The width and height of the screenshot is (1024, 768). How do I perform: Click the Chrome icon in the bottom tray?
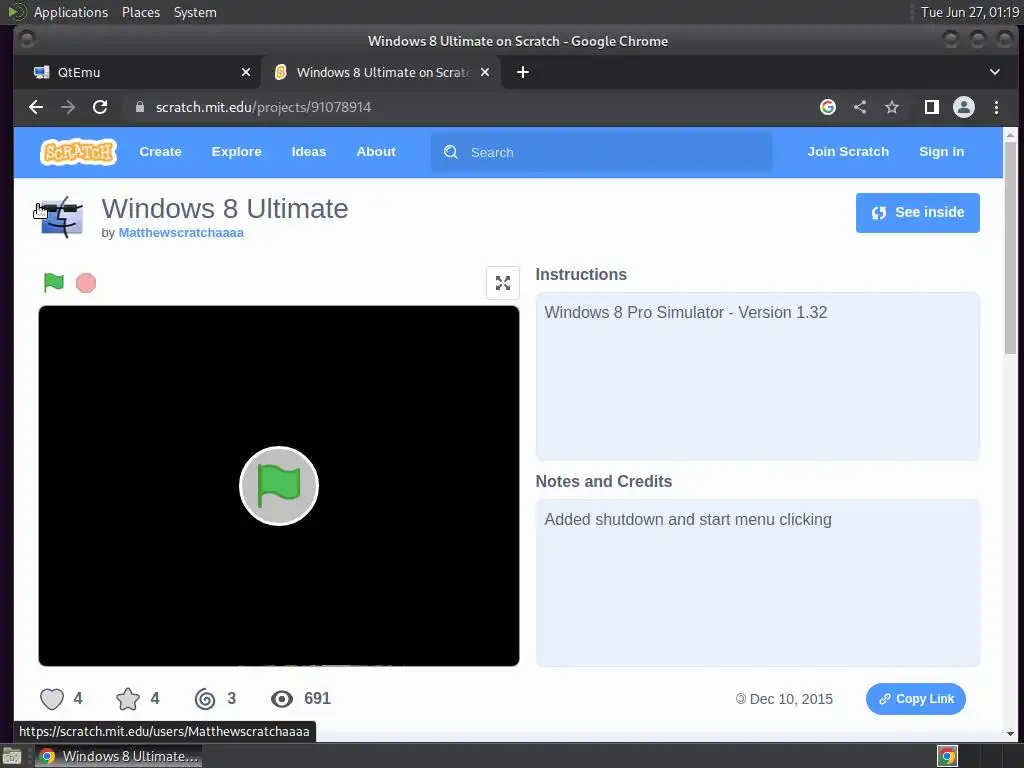click(947, 756)
